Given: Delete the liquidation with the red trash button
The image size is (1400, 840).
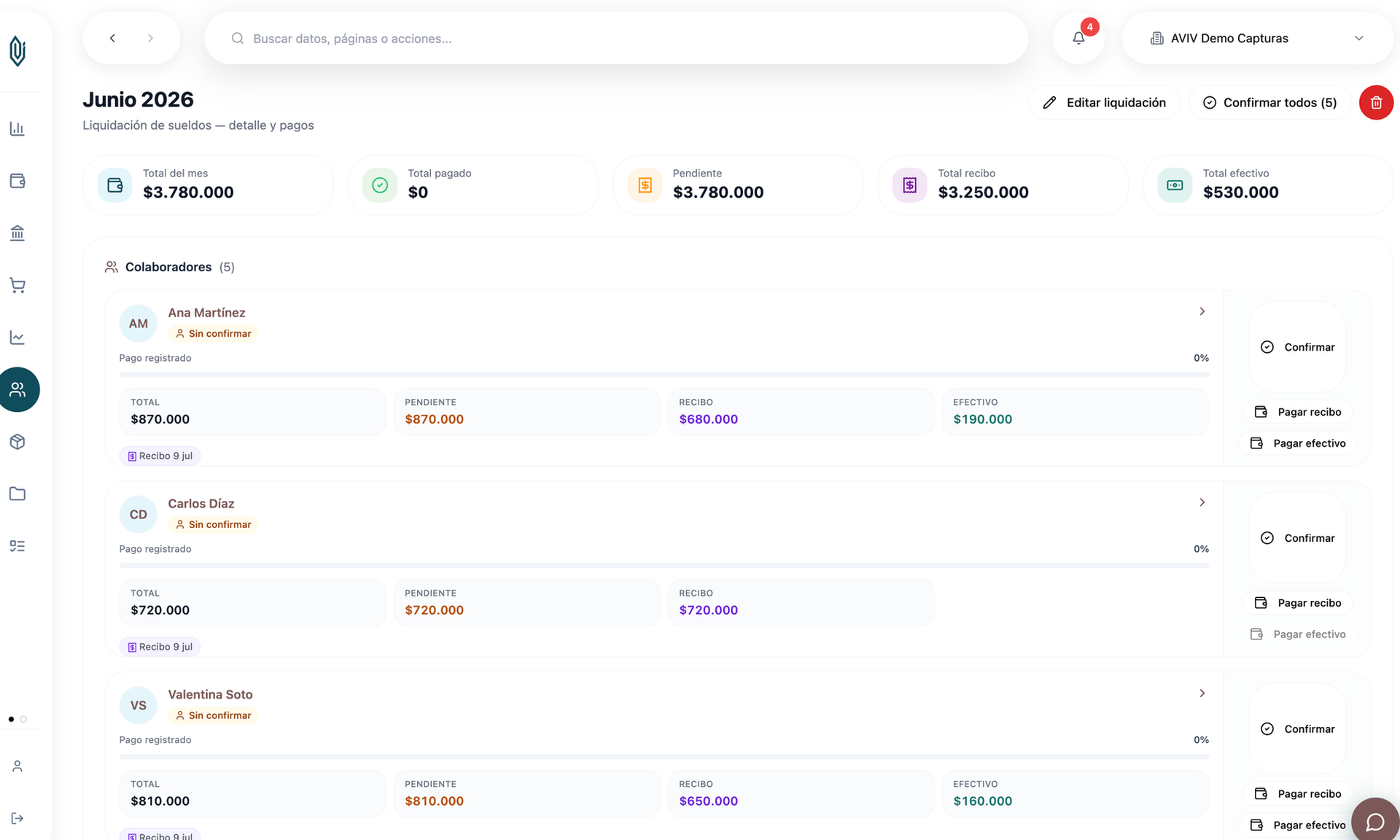Looking at the screenshot, I should 1376,102.
